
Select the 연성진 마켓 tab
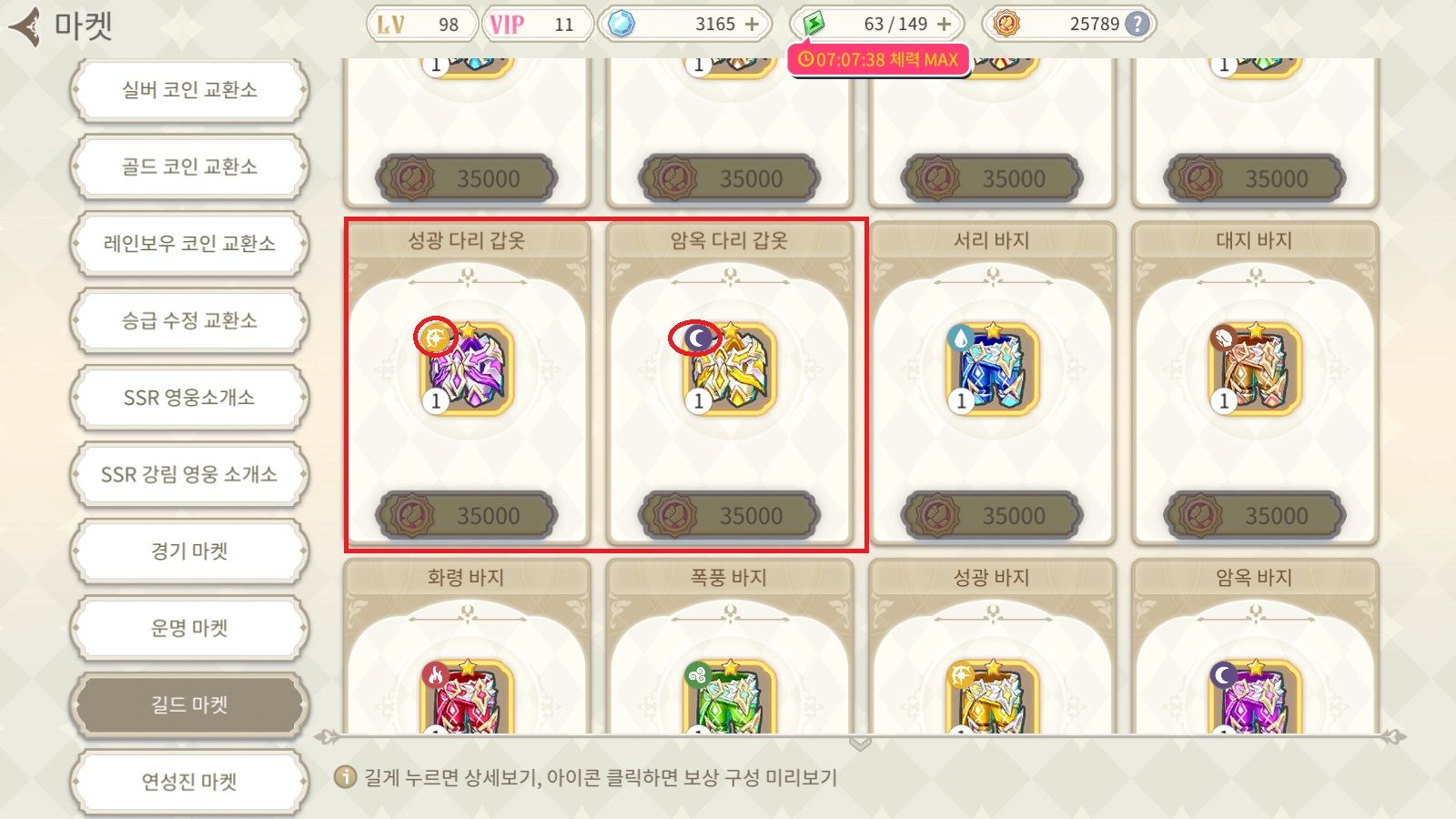pyautogui.click(x=189, y=782)
